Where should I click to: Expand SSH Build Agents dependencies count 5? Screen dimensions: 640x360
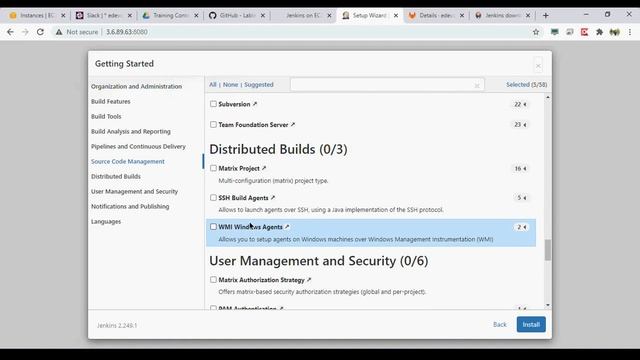click(522, 198)
